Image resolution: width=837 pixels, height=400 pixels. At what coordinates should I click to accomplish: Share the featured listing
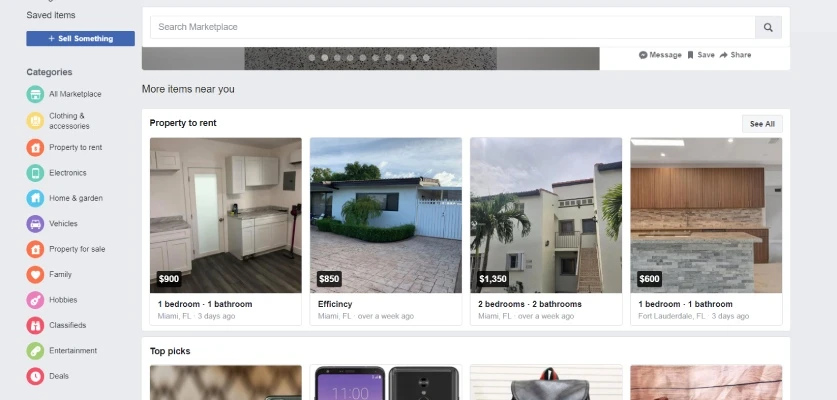pyautogui.click(x=736, y=55)
